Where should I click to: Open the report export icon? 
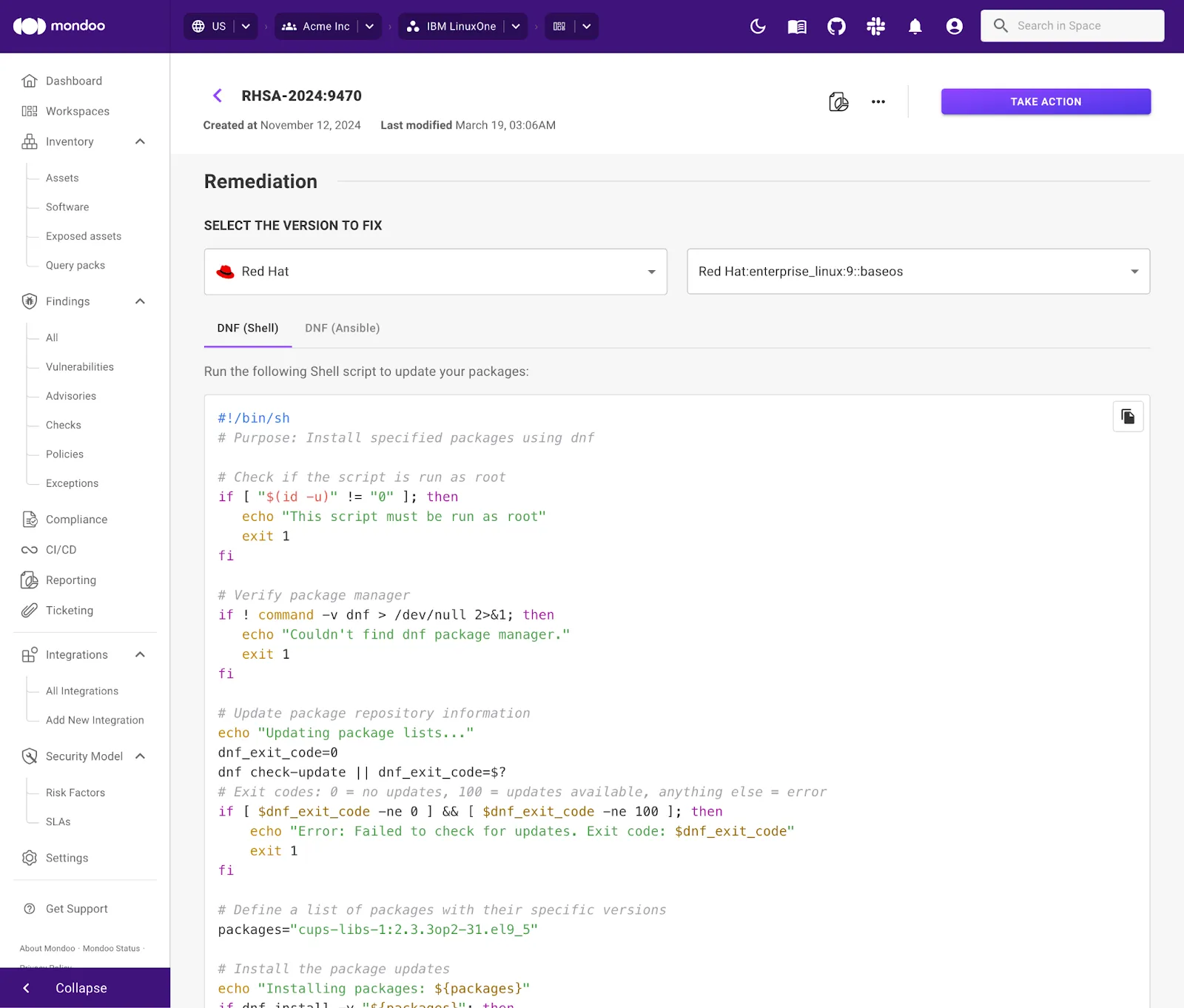838,102
